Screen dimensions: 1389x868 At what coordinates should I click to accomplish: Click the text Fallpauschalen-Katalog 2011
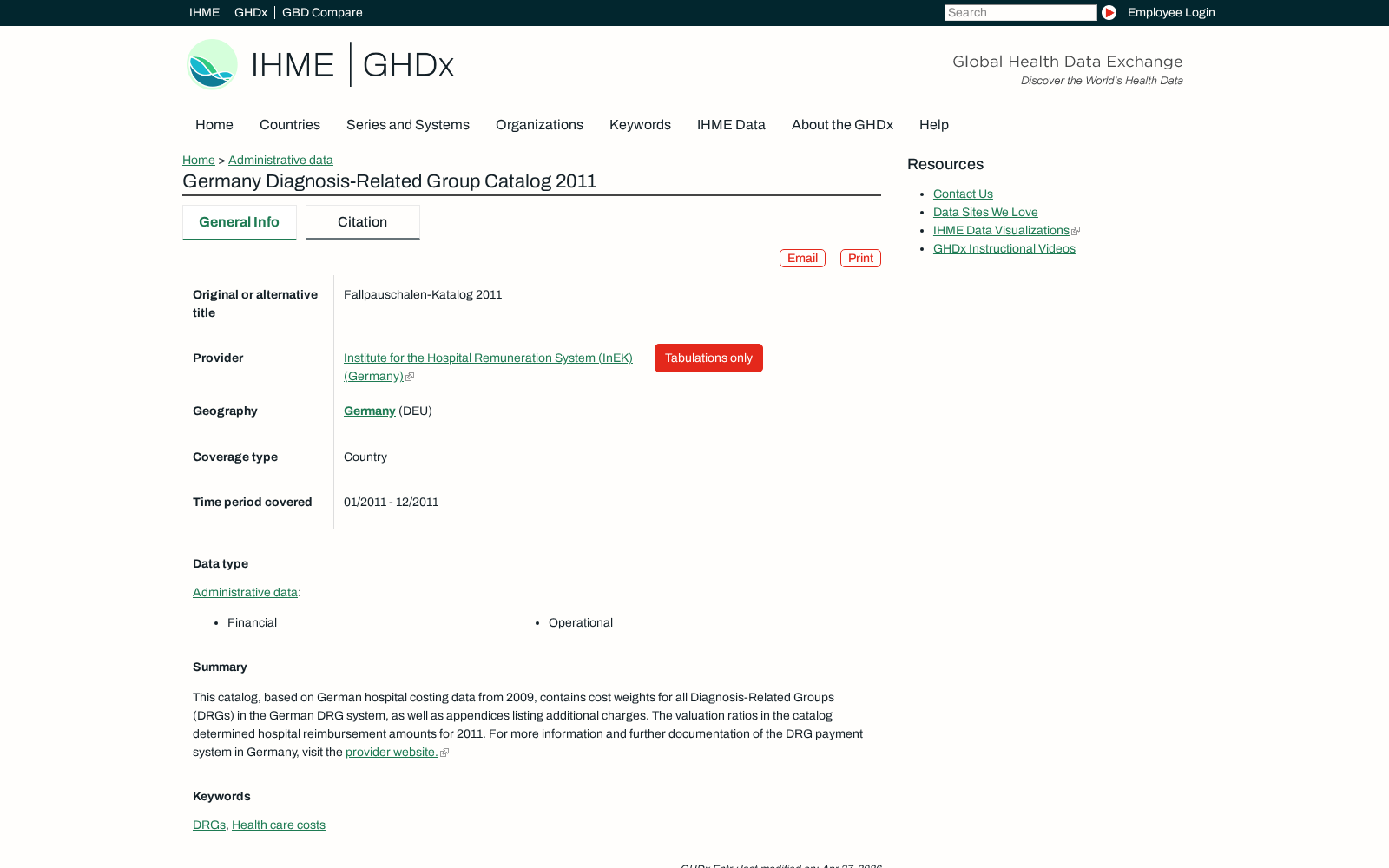point(423,294)
